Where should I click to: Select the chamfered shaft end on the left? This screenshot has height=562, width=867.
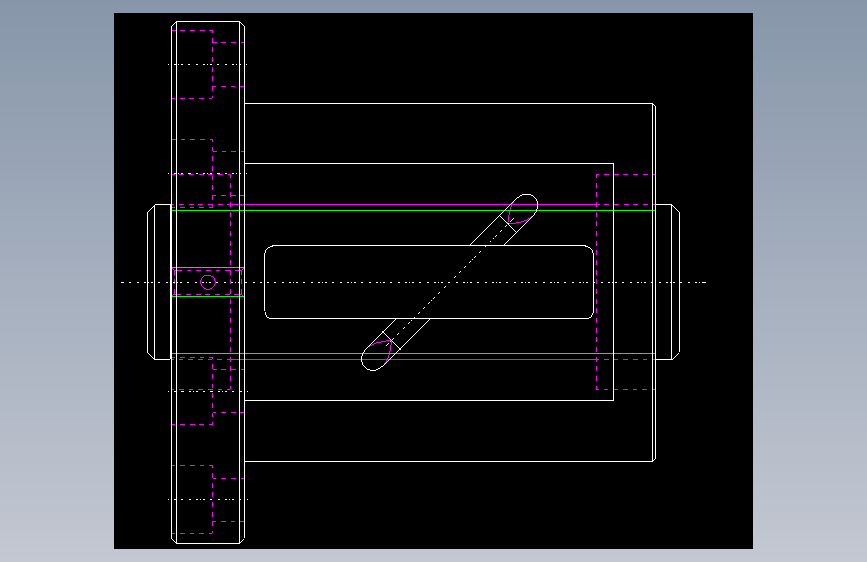pyautogui.click(x=159, y=282)
